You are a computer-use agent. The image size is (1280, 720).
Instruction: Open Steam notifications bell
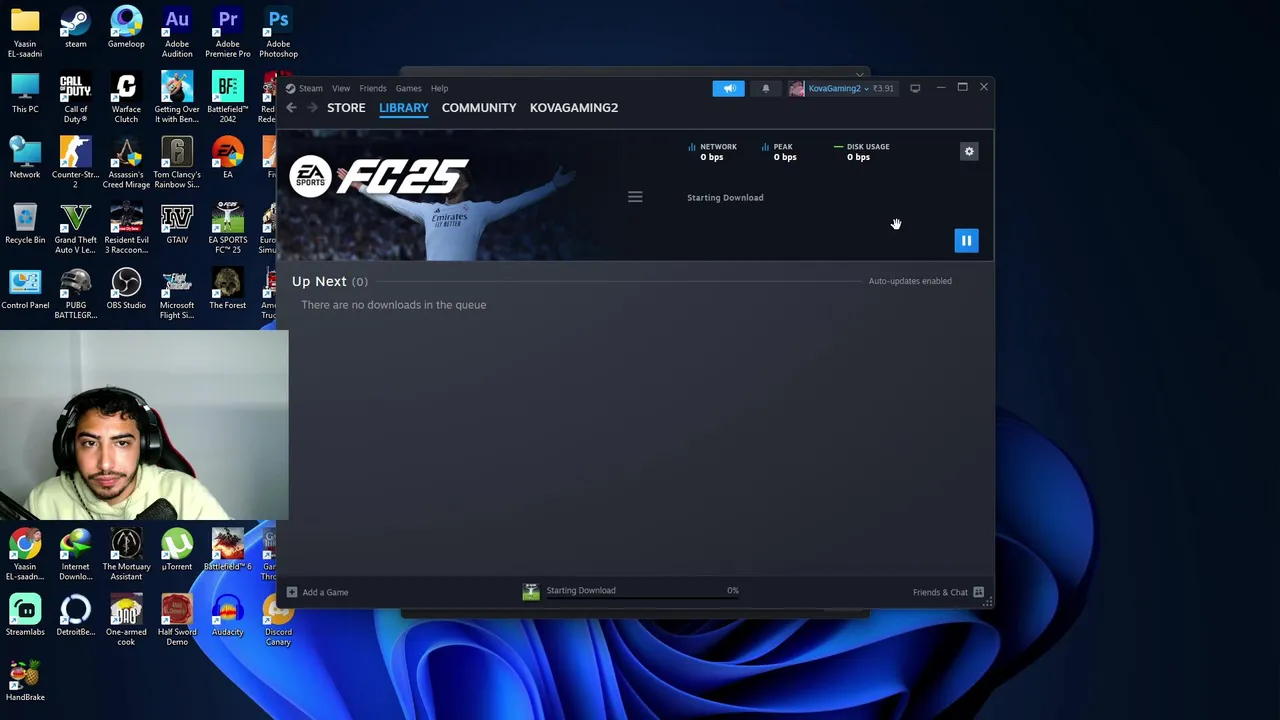click(766, 88)
